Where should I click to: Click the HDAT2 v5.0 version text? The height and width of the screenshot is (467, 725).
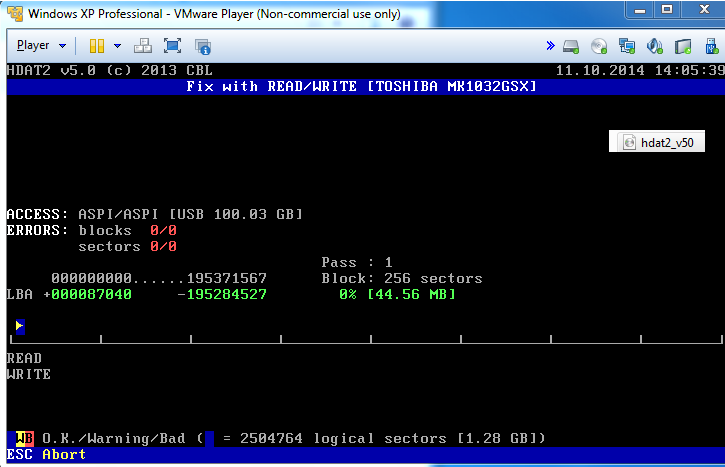click(x=110, y=70)
